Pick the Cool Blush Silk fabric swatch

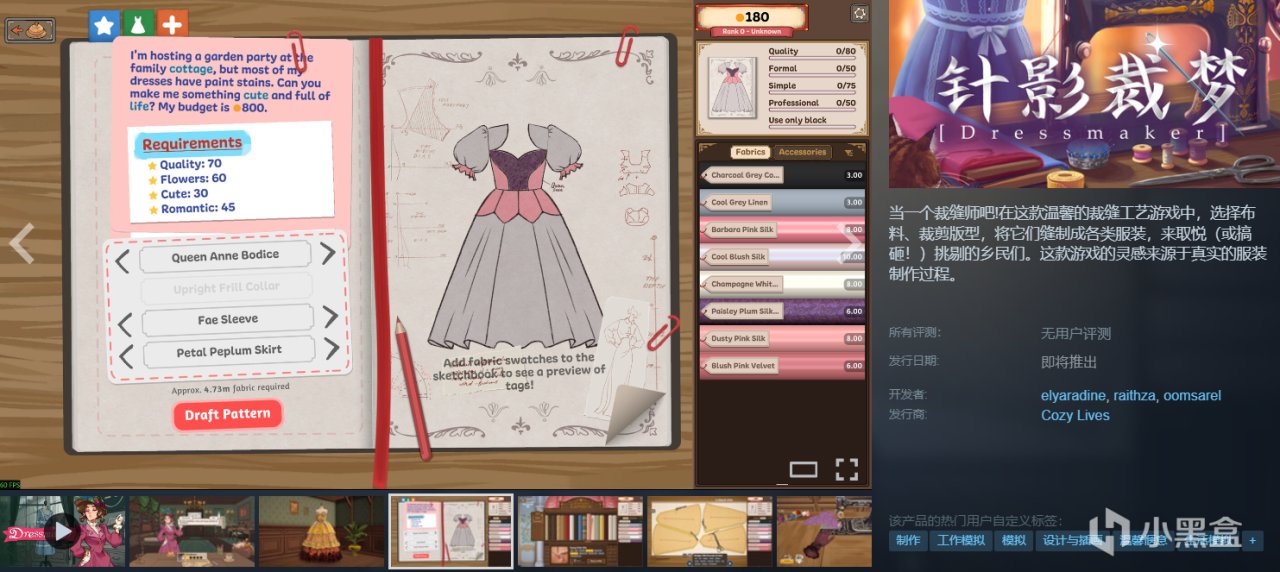click(x=782, y=257)
